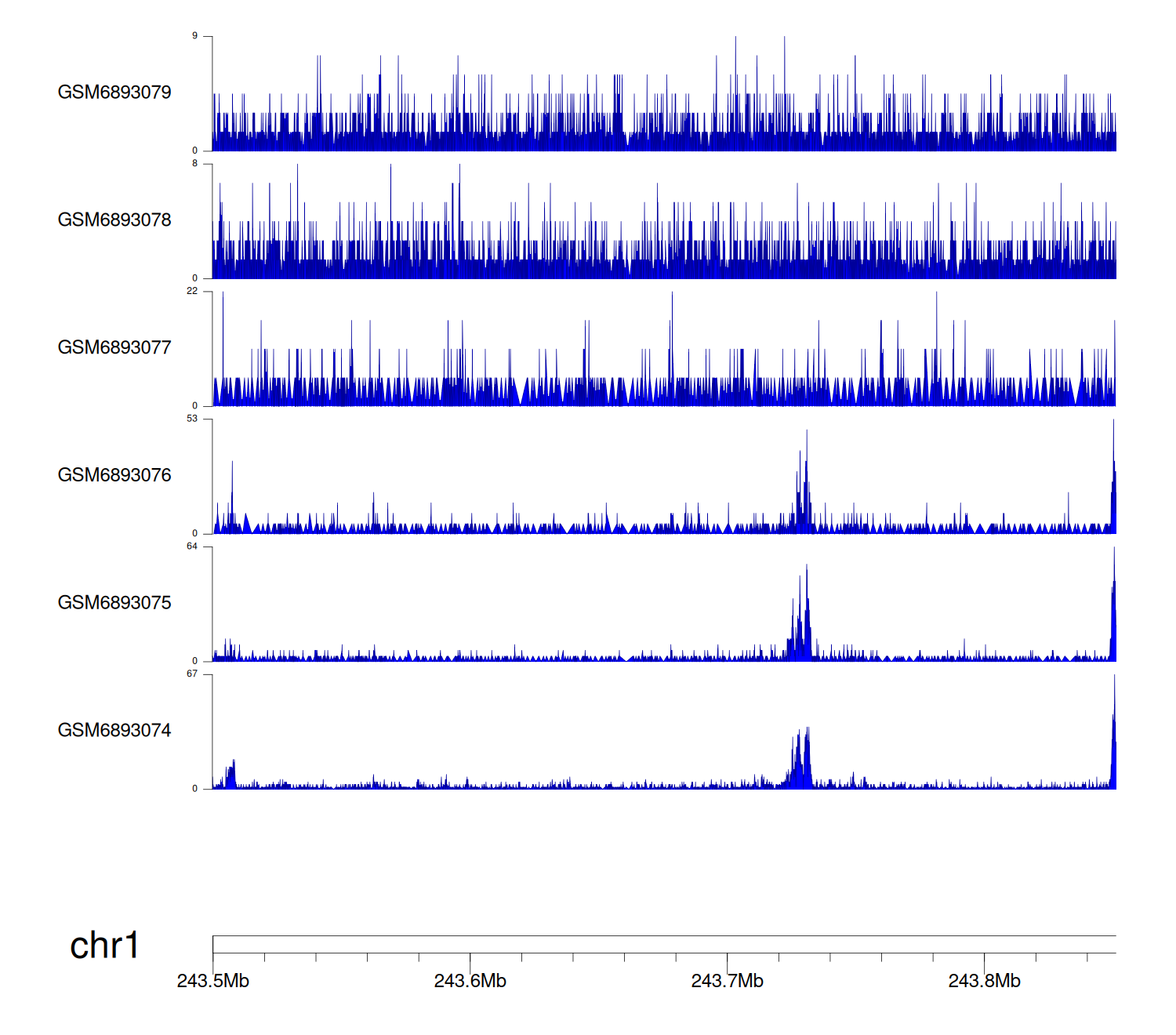Image resolution: width=1176 pixels, height=1035 pixels.
Task: Select the GSM6893076 track label
Action: pos(114,475)
